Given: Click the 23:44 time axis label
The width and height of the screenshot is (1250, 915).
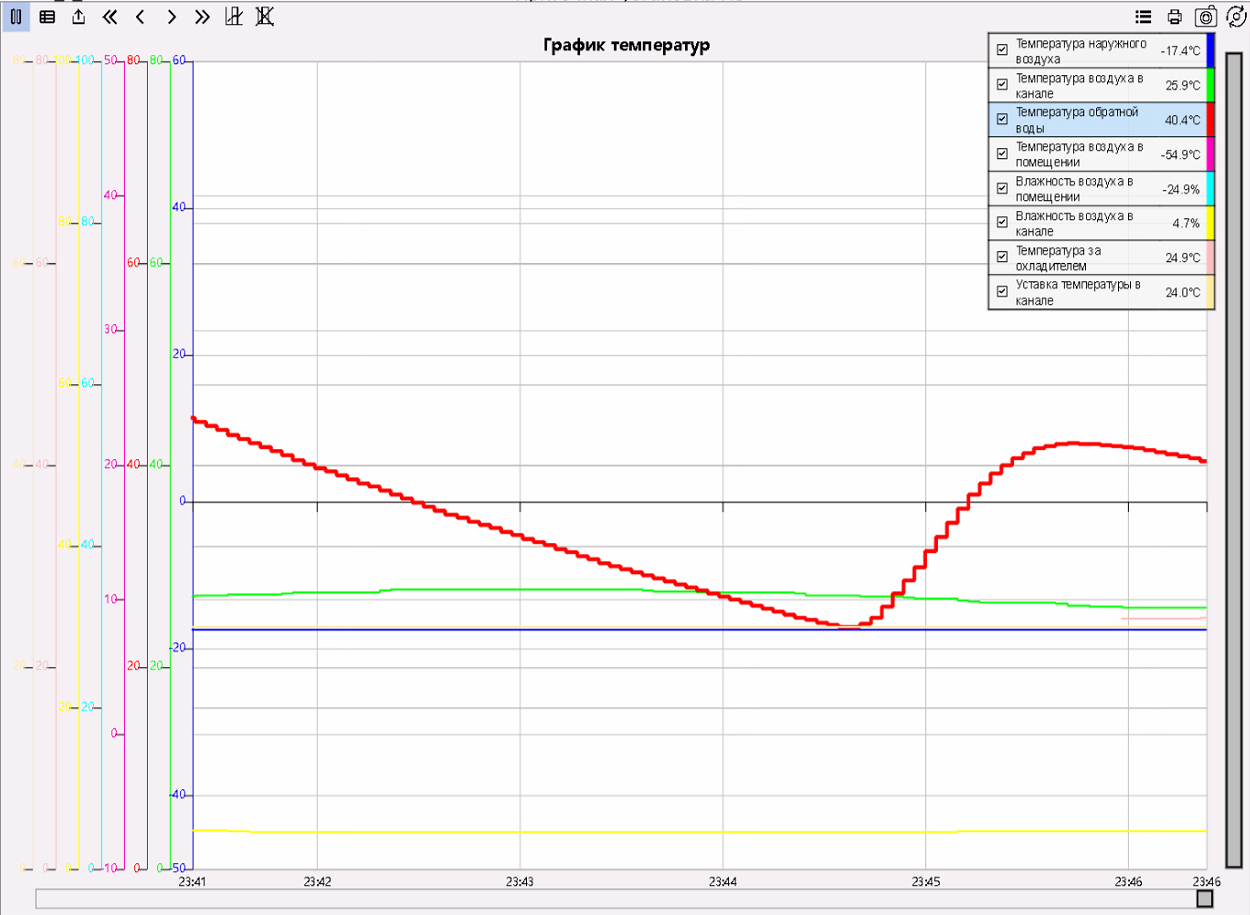Looking at the screenshot, I should [x=722, y=881].
